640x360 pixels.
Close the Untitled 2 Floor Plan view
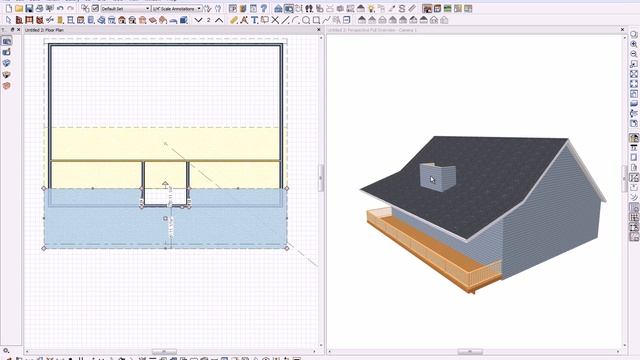319,30
